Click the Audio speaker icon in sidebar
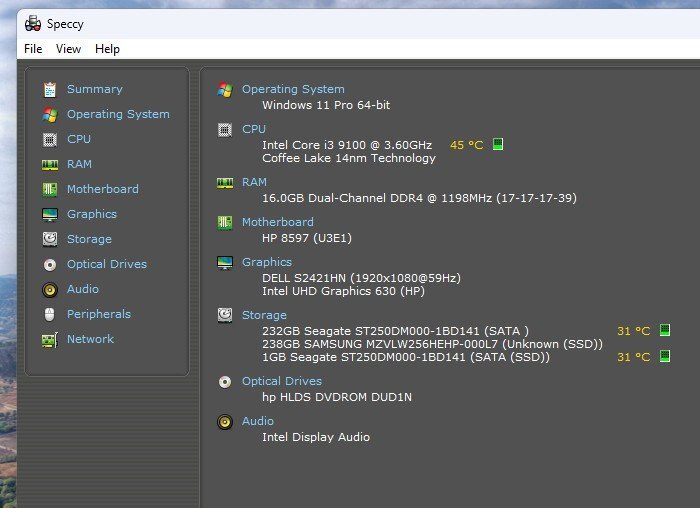The width and height of the screenshot is (700, 508). [x=50, y=290]
